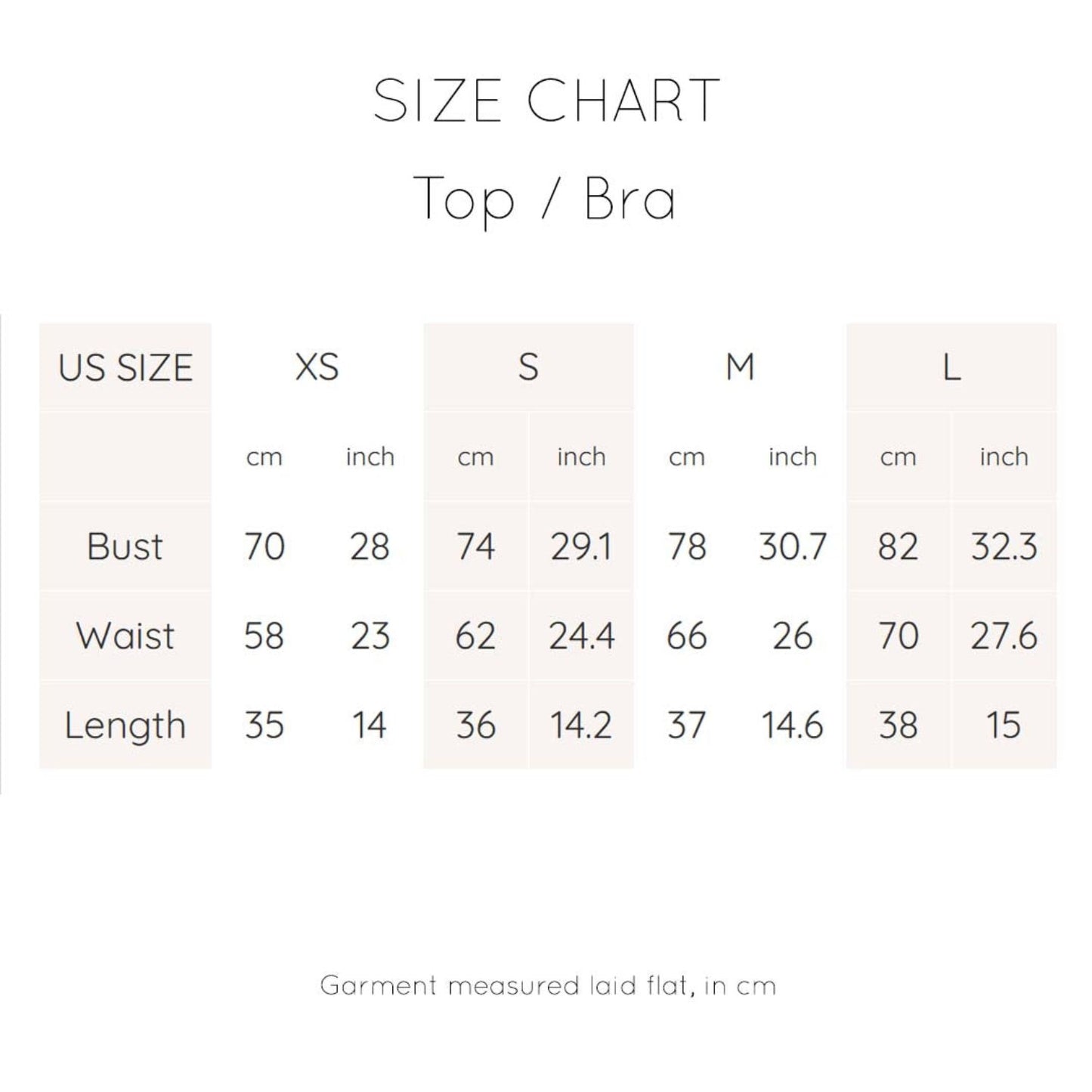Click XS bust value 70 cm

tap(264, 546)
